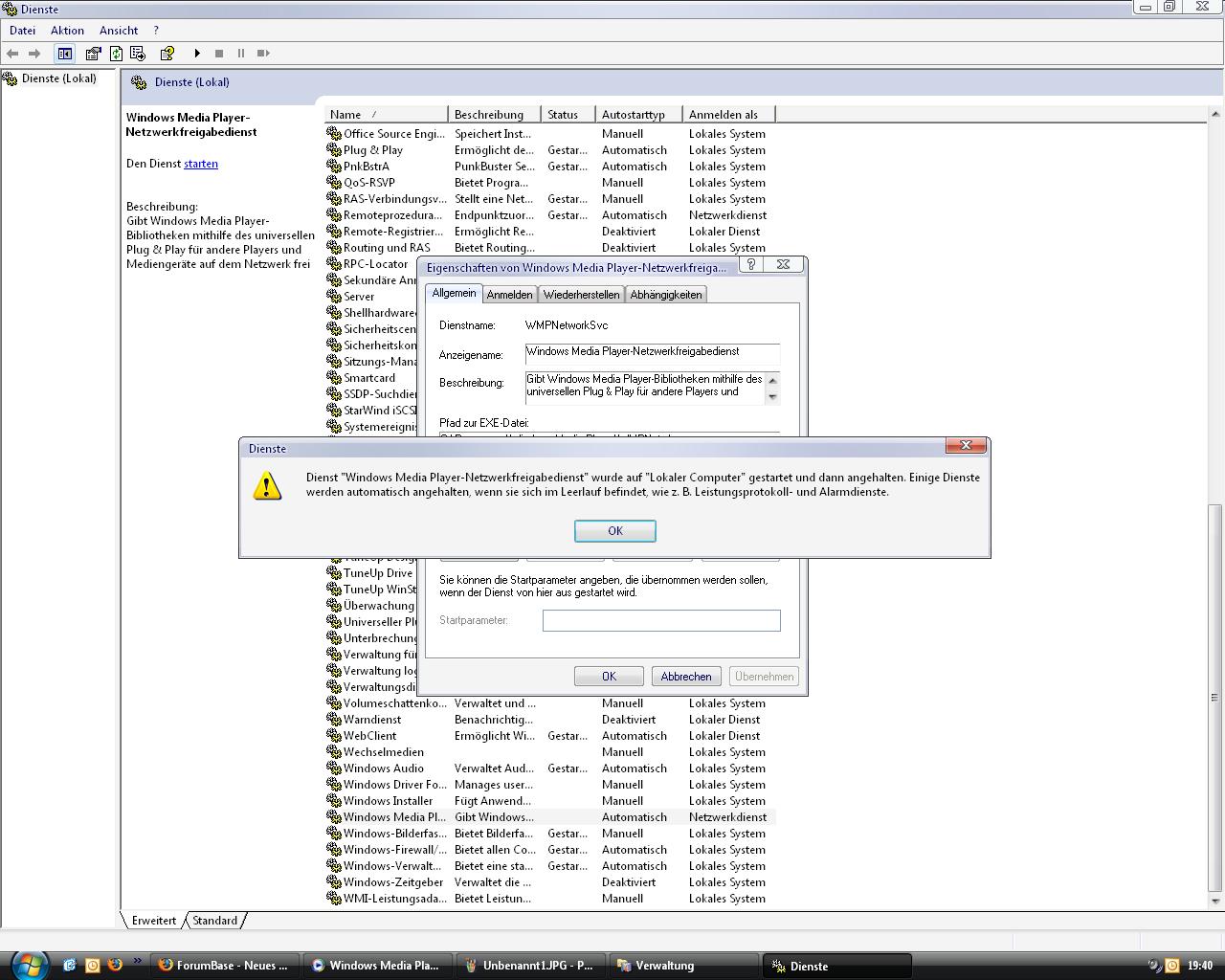Click the help question button in properties title bar

[x=751, y=265]
